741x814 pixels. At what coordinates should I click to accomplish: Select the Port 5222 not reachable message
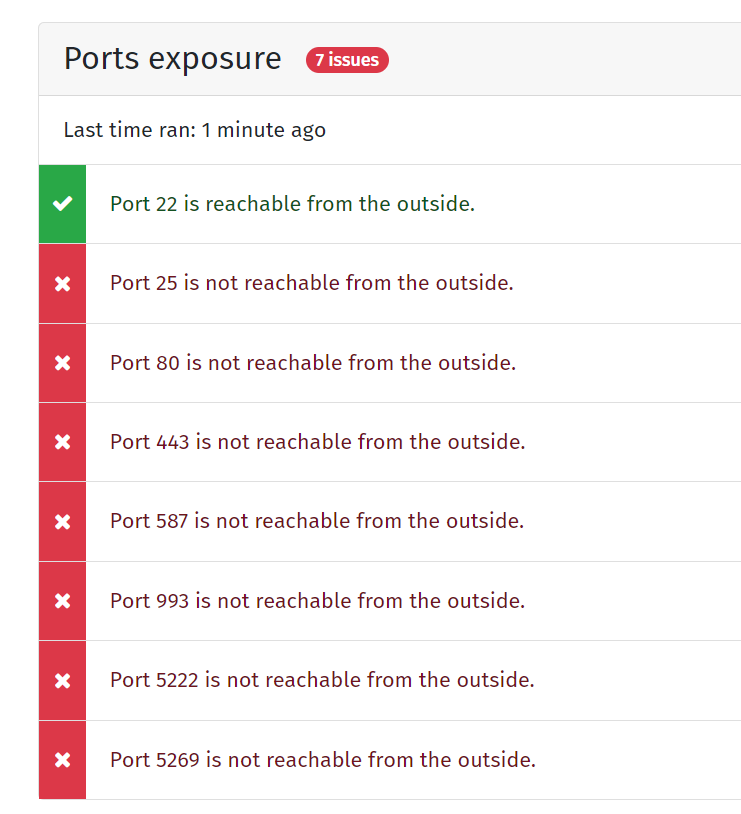tap(322, 680)
